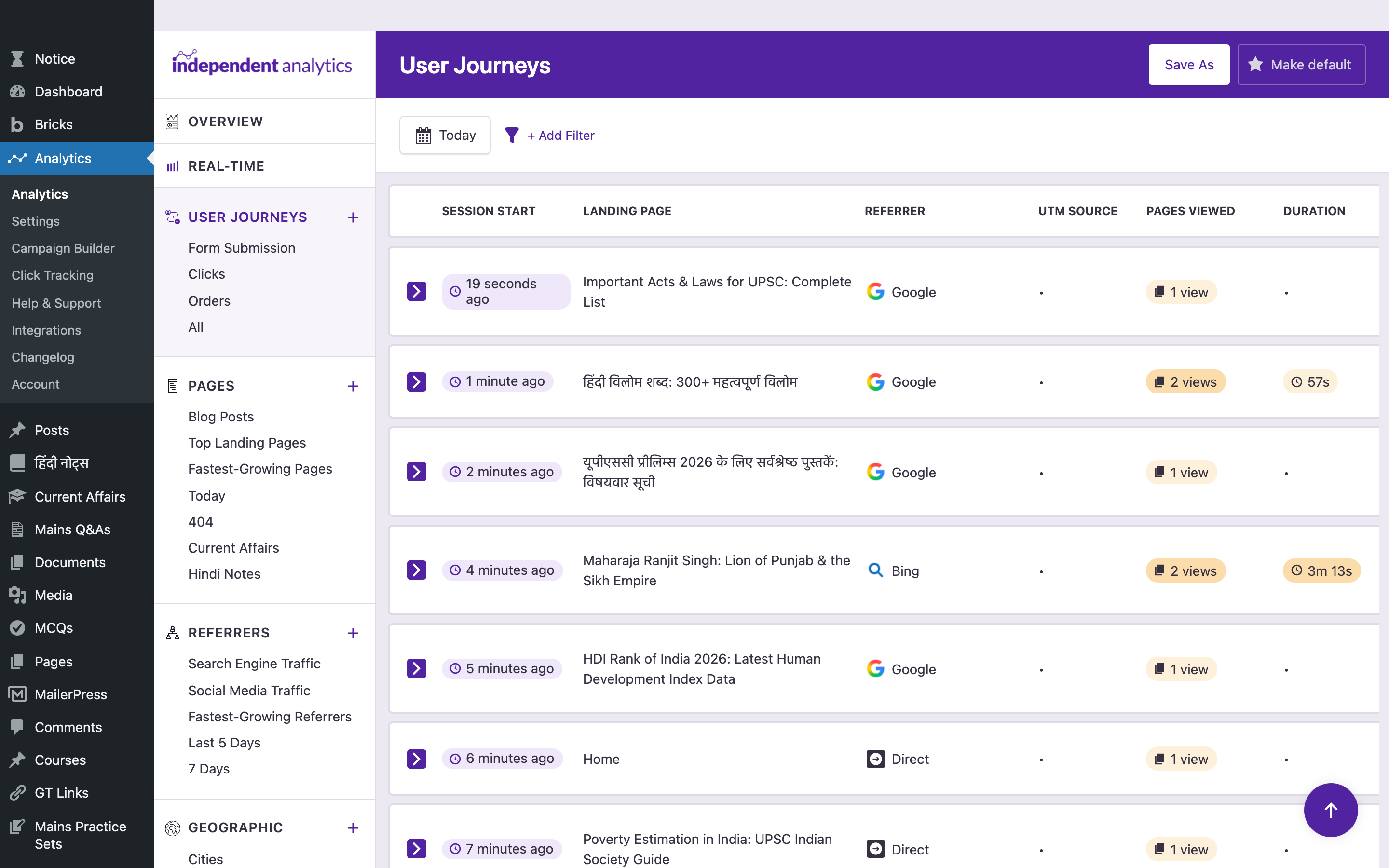The width and height of the screenshot is (1389, 868).
Task: Click the Notice hourglass icon
Action: [x=17, y=58]
